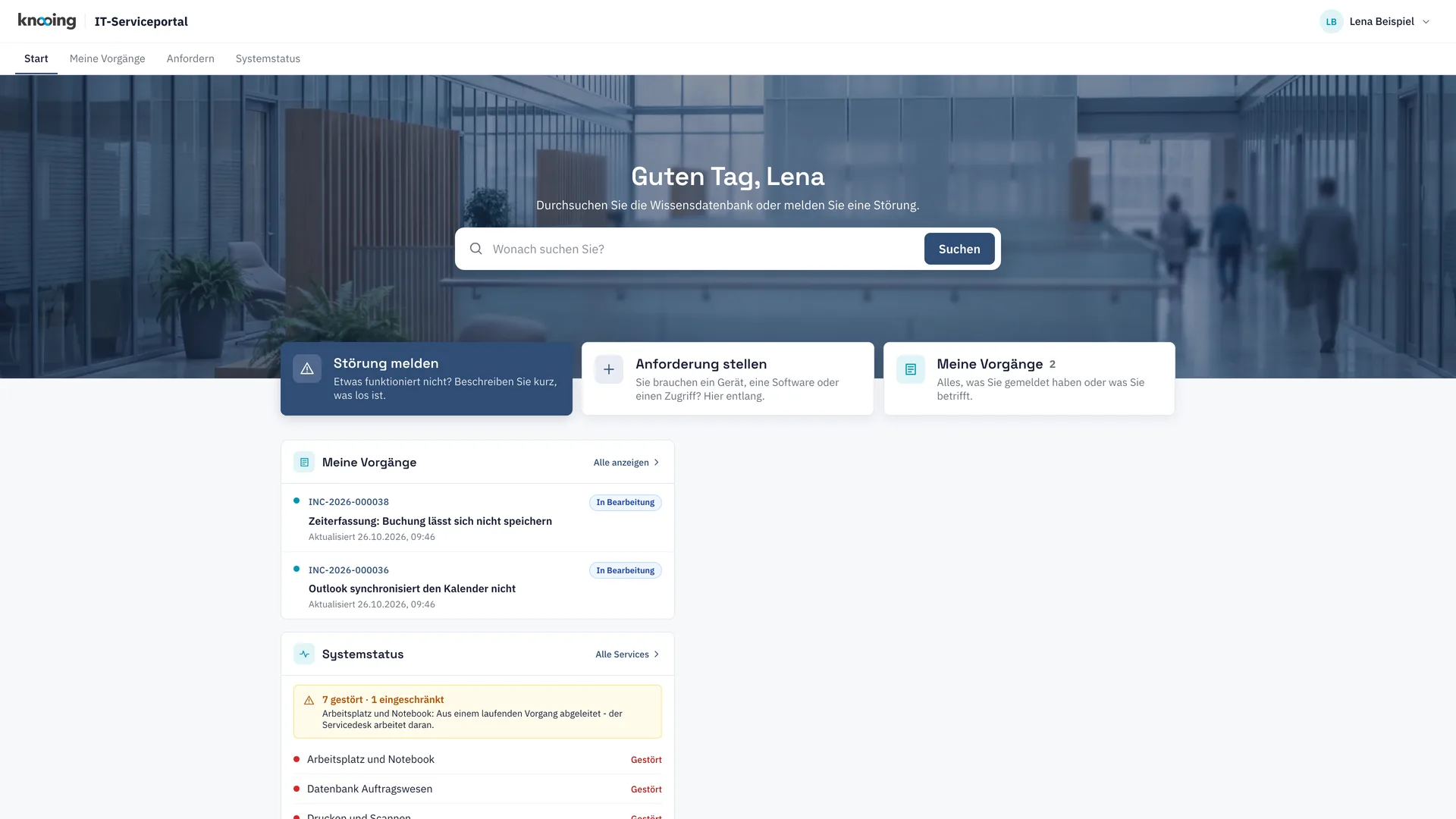This screenshot has width=1456, height=819.
Task: Click In Bearbeitung badge of INC-2026-000036
Action: coord(625,570)
